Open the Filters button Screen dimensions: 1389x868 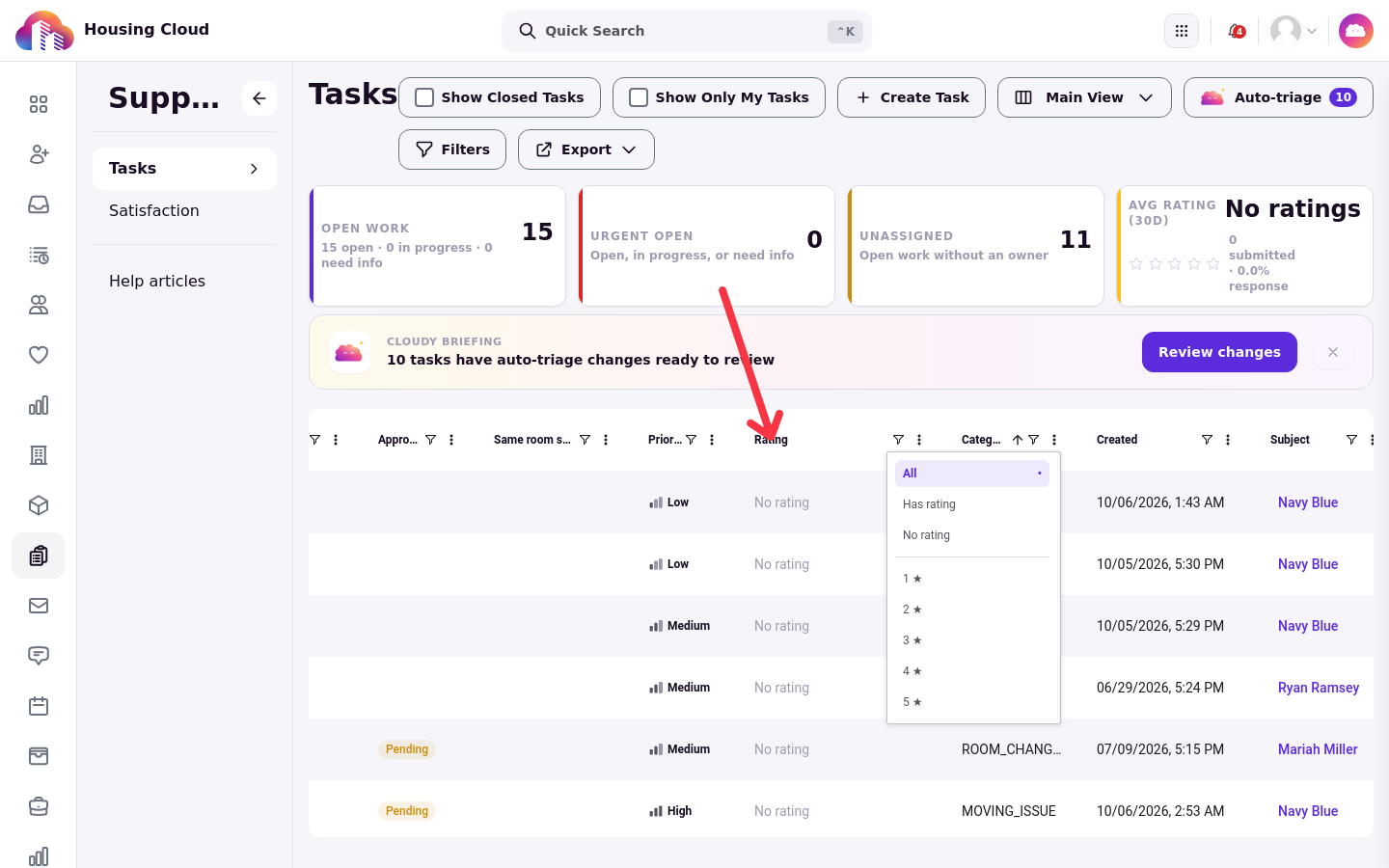[x=452, y=149]
